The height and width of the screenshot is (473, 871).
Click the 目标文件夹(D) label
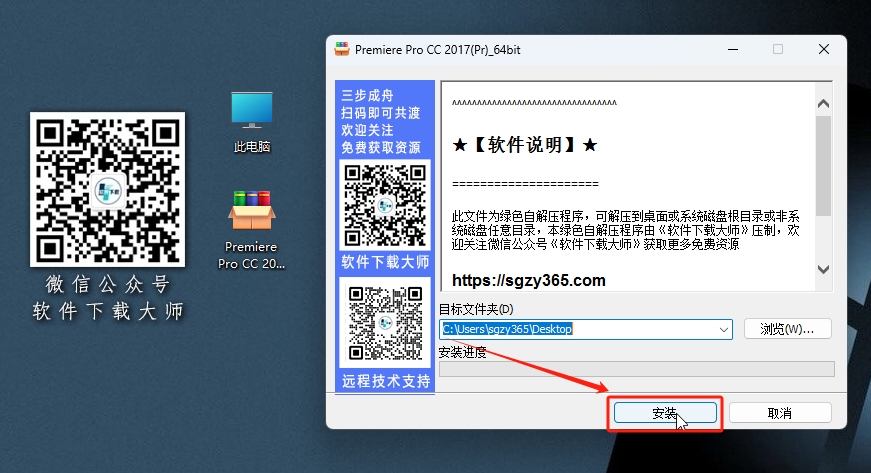(x=476, y=309)
